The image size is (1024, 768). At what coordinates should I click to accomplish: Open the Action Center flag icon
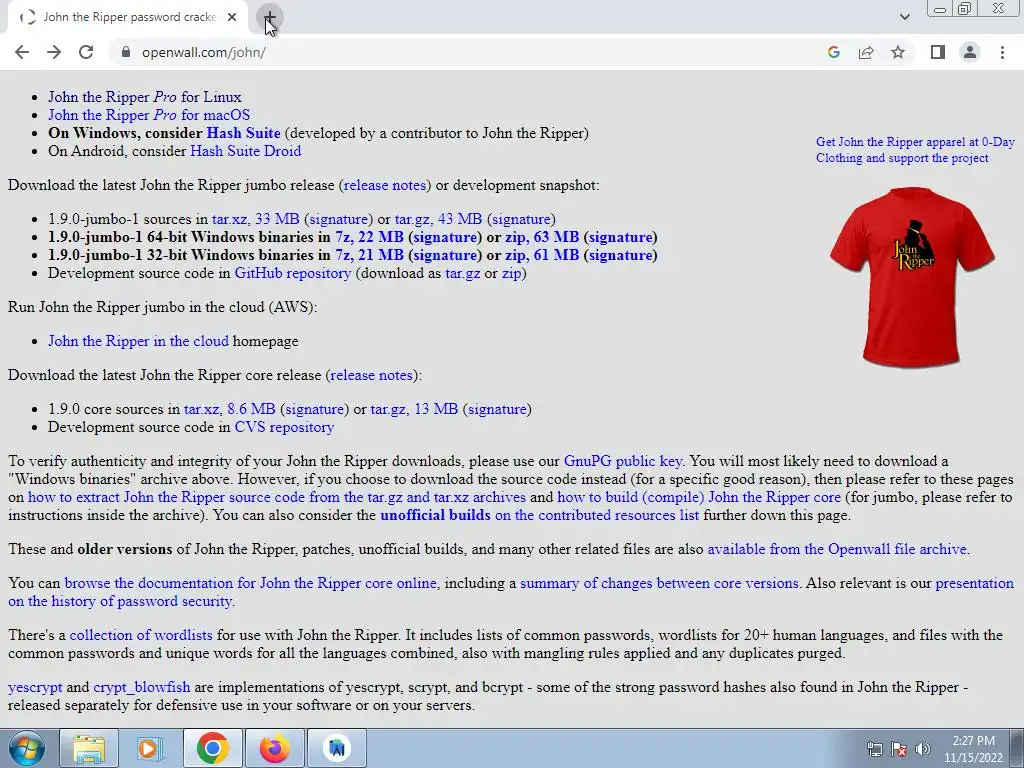(x=899, y=749)
